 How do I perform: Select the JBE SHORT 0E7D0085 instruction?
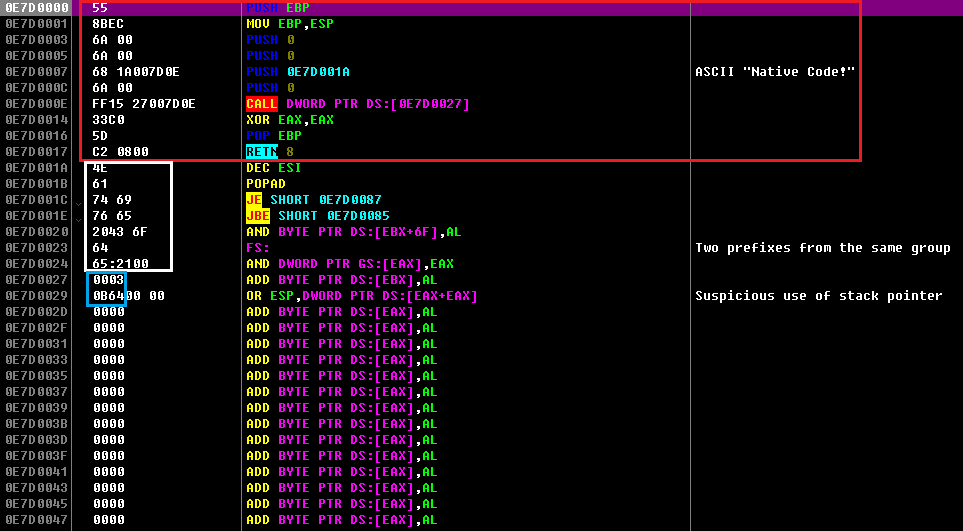coord(318,215)
